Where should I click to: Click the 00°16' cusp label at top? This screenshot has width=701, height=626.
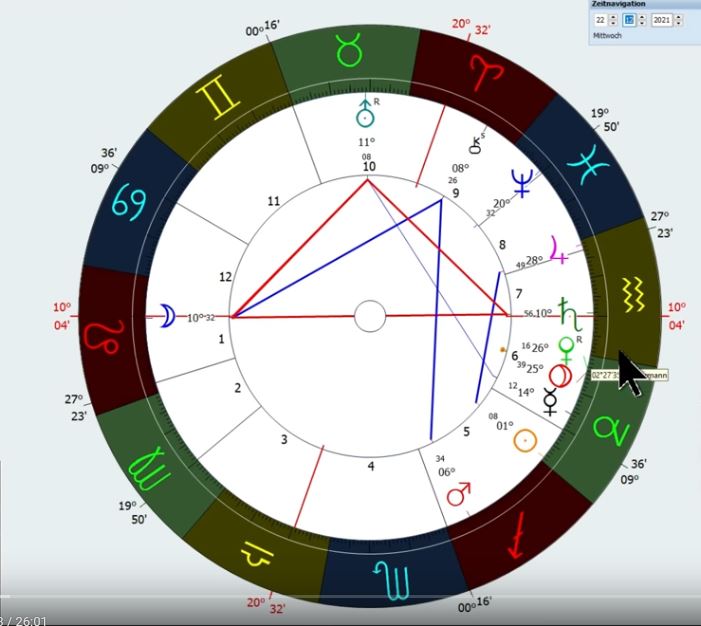(x=262, y=28)
